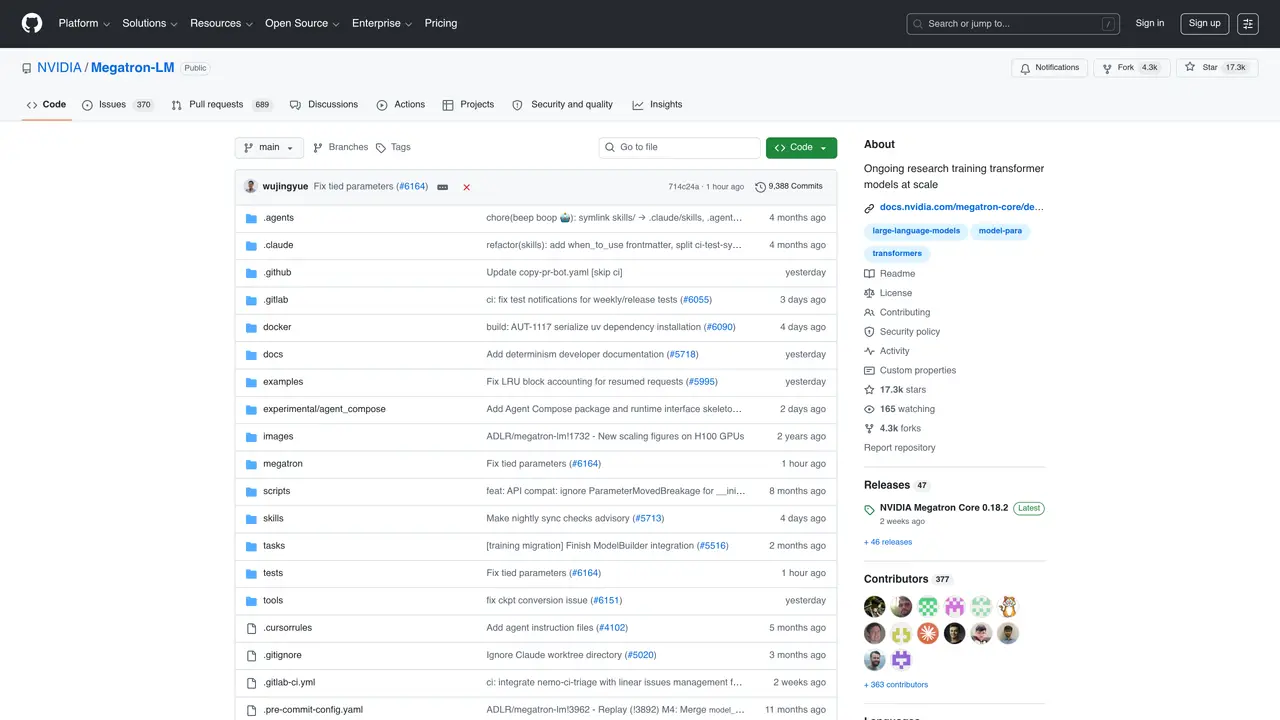
Task: Click the Search or jump to field
Action: [1014, 23]
